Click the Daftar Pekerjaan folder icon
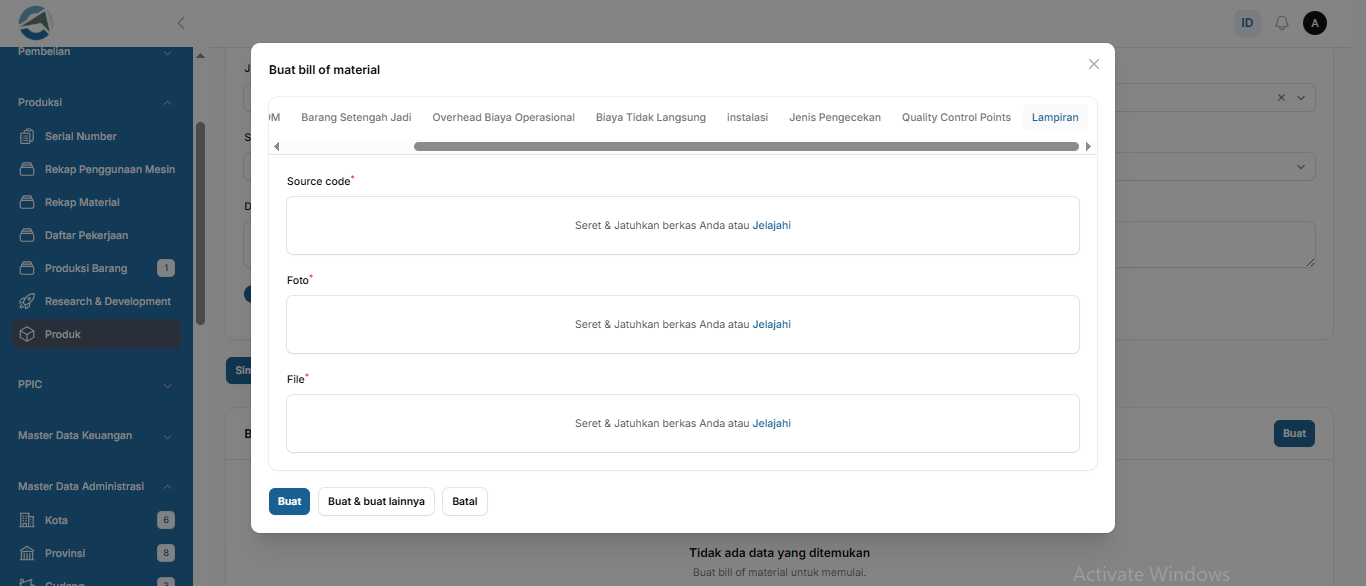The image size is (1366, 586). [x=27, y=235]
